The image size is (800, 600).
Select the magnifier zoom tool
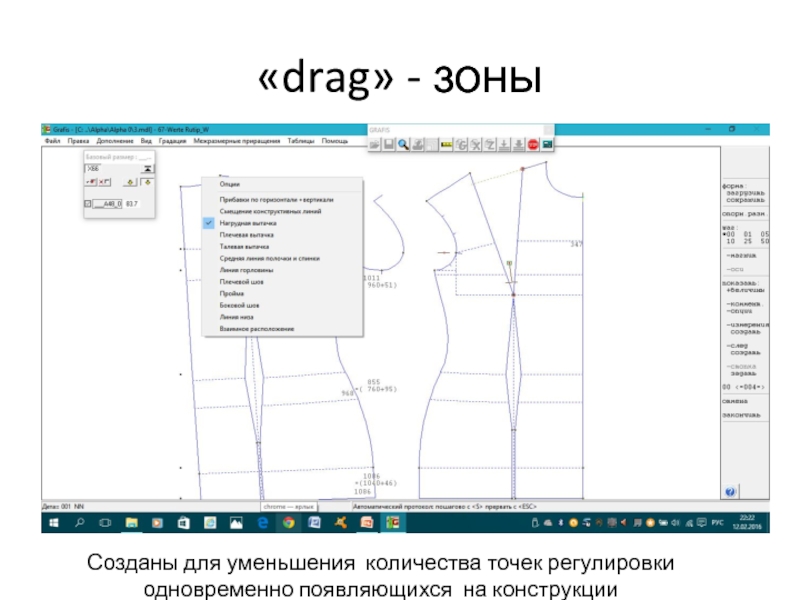coord(403,145)
